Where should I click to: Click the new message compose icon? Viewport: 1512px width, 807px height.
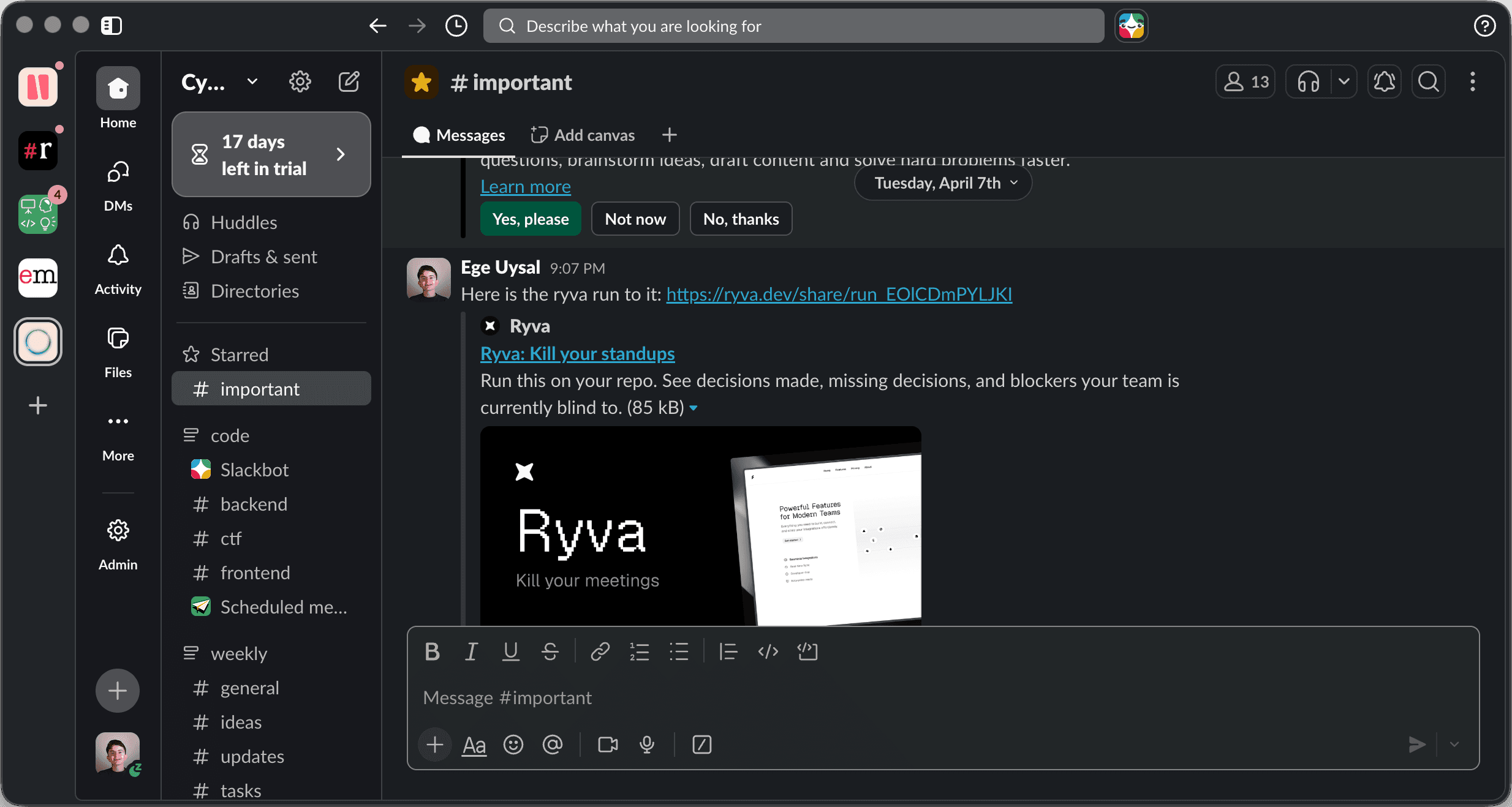pos(349,81)
